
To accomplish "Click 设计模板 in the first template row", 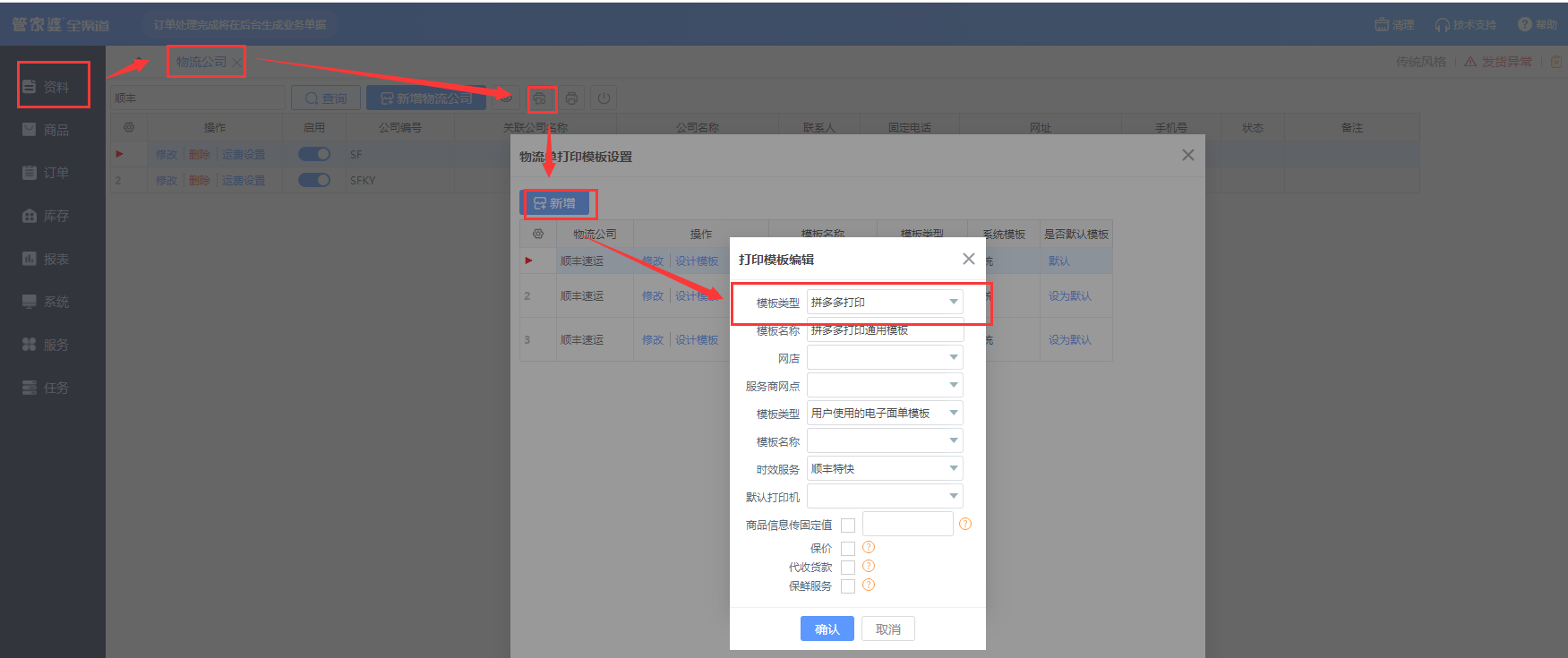I will tap(697, 261).
